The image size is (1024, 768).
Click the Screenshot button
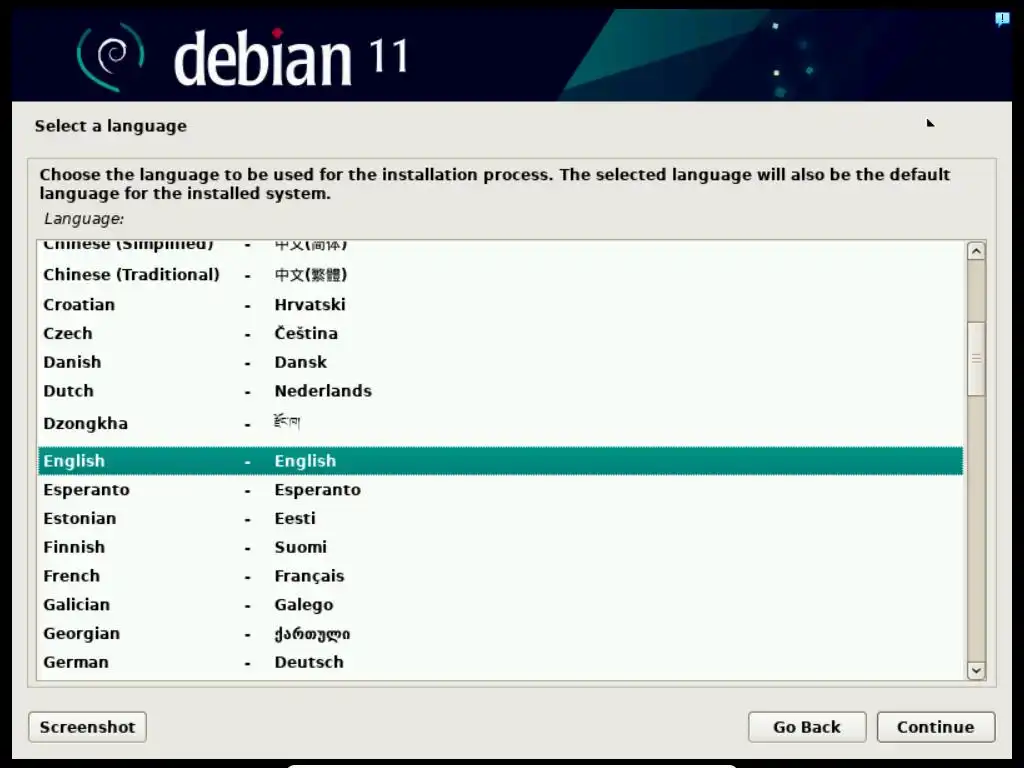(88, 727)
